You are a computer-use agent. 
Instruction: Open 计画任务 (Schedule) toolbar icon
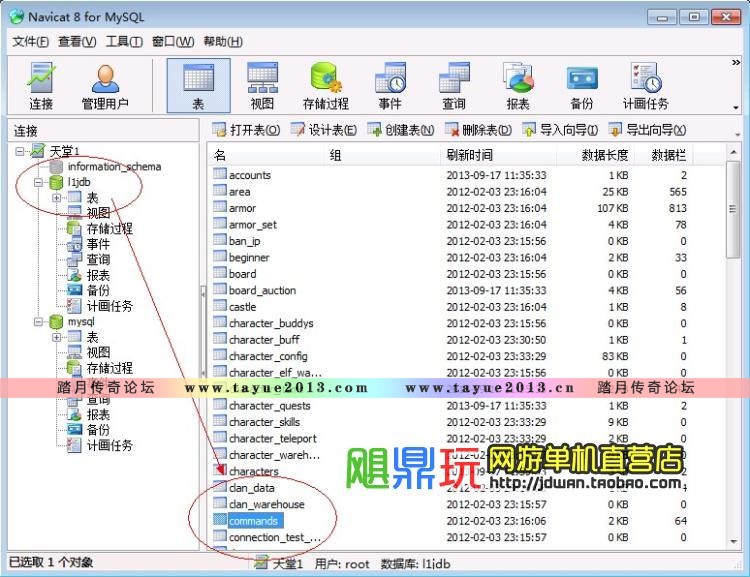click(645, 86)
